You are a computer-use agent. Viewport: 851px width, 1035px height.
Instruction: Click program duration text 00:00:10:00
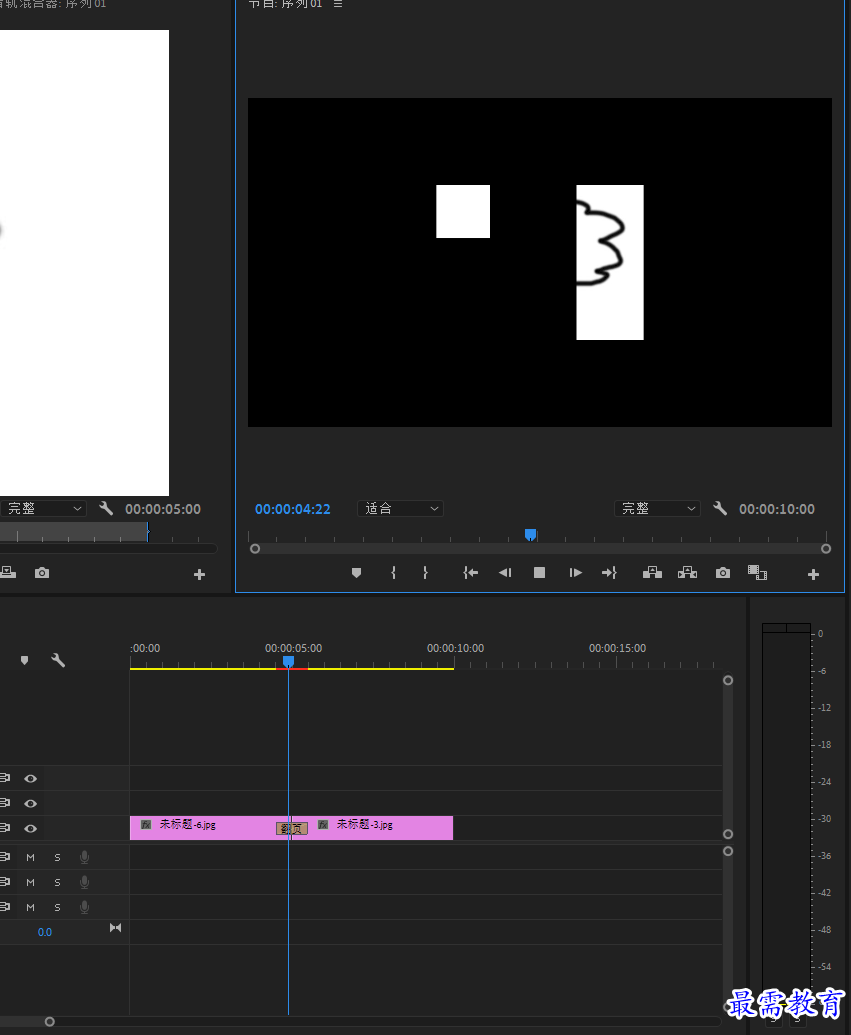777,510
